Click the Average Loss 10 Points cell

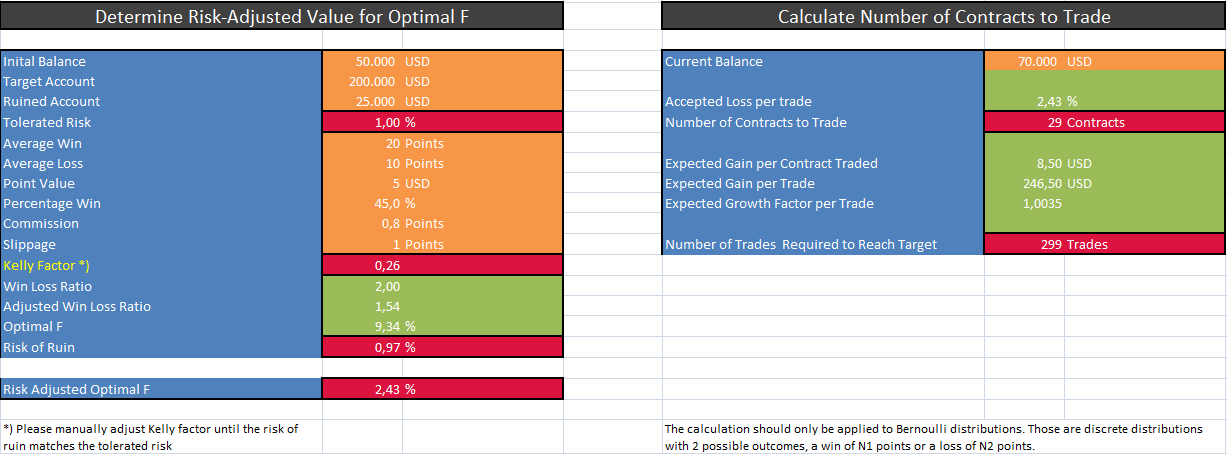point(443,163)
